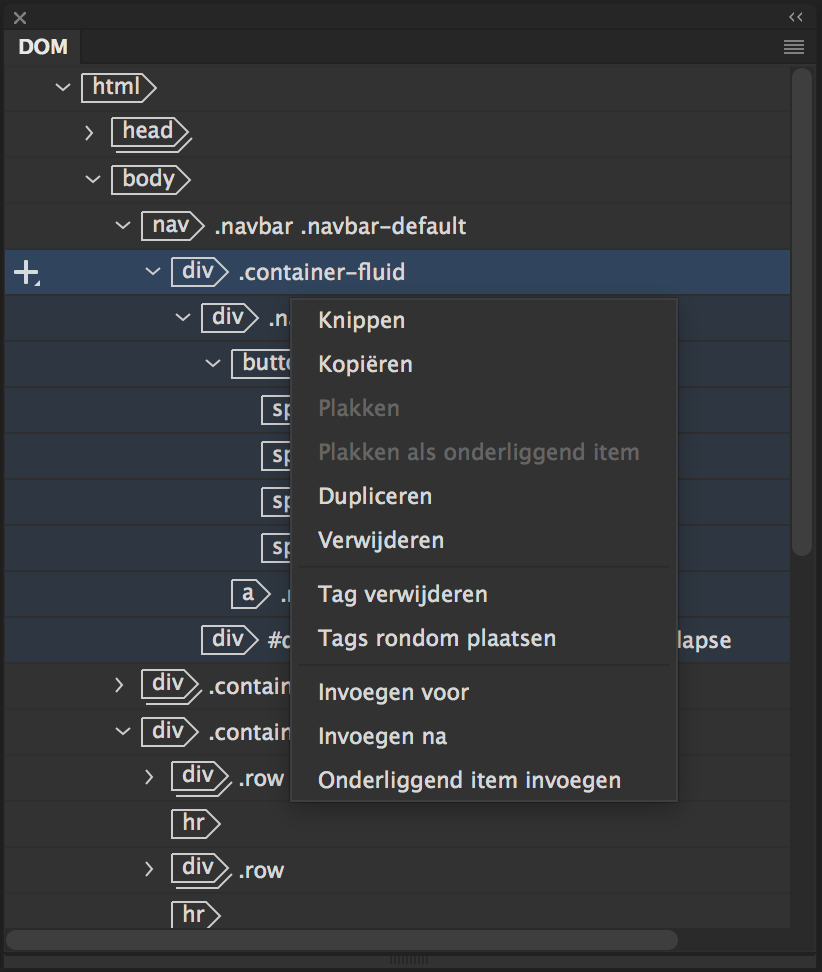The height and width of the screenshot is (972, 822).
Task: Choose Kopiëren from context menu
Action: pyautogui.click(x=365, y=364)
